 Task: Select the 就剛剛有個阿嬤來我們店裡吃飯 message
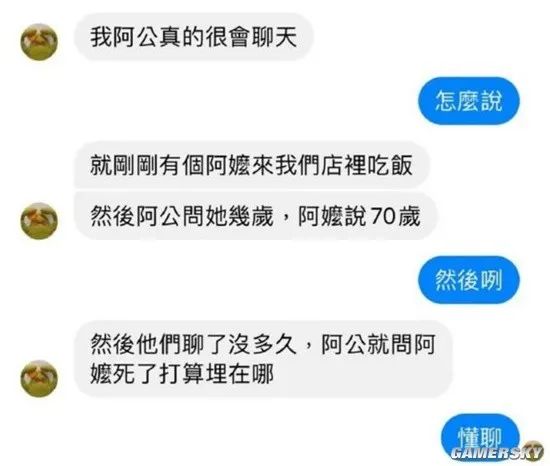(x=251, y=165)
